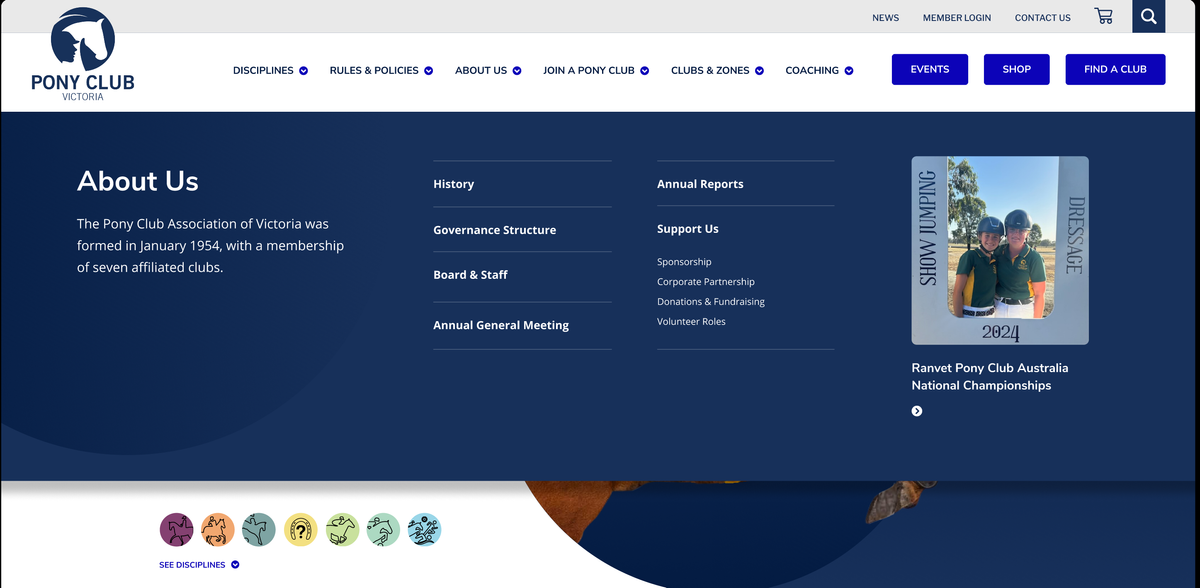Select Annual Reports from About Us menu
This screenshot has width=1200, height=588.
pos(700,184)
